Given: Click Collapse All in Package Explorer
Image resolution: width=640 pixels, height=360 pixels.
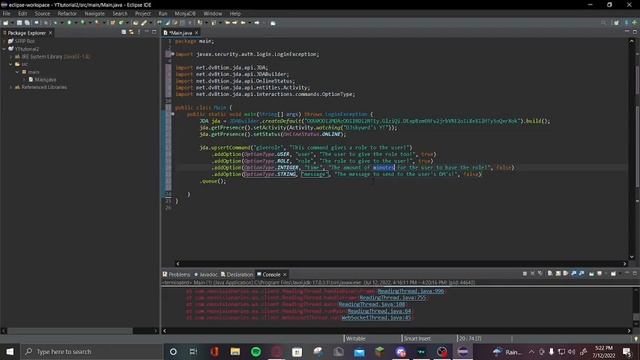Looking at the screenshot, I should tap(124, 32).
